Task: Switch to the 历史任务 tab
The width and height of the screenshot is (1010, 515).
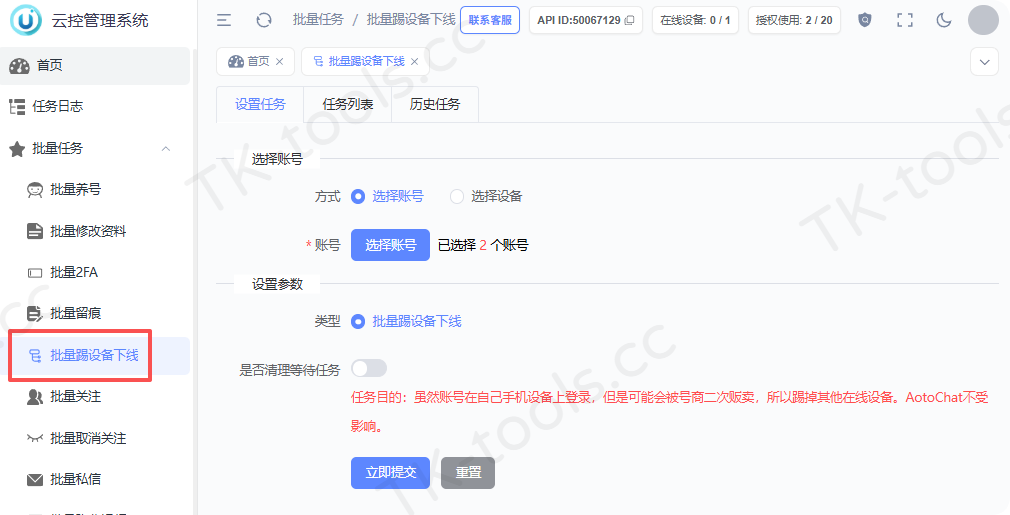Action: 435,104
